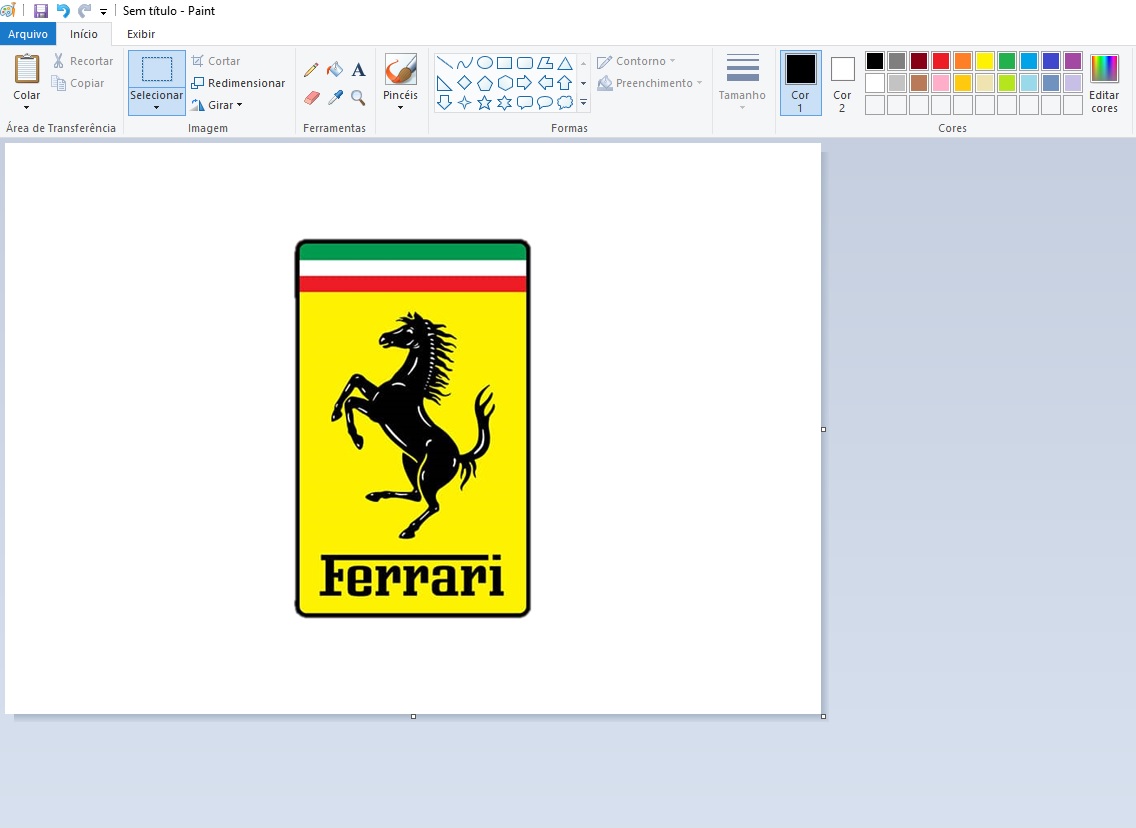1136x828 pixels.
Task: Choose the Up arrow shape
Action: 565,83
